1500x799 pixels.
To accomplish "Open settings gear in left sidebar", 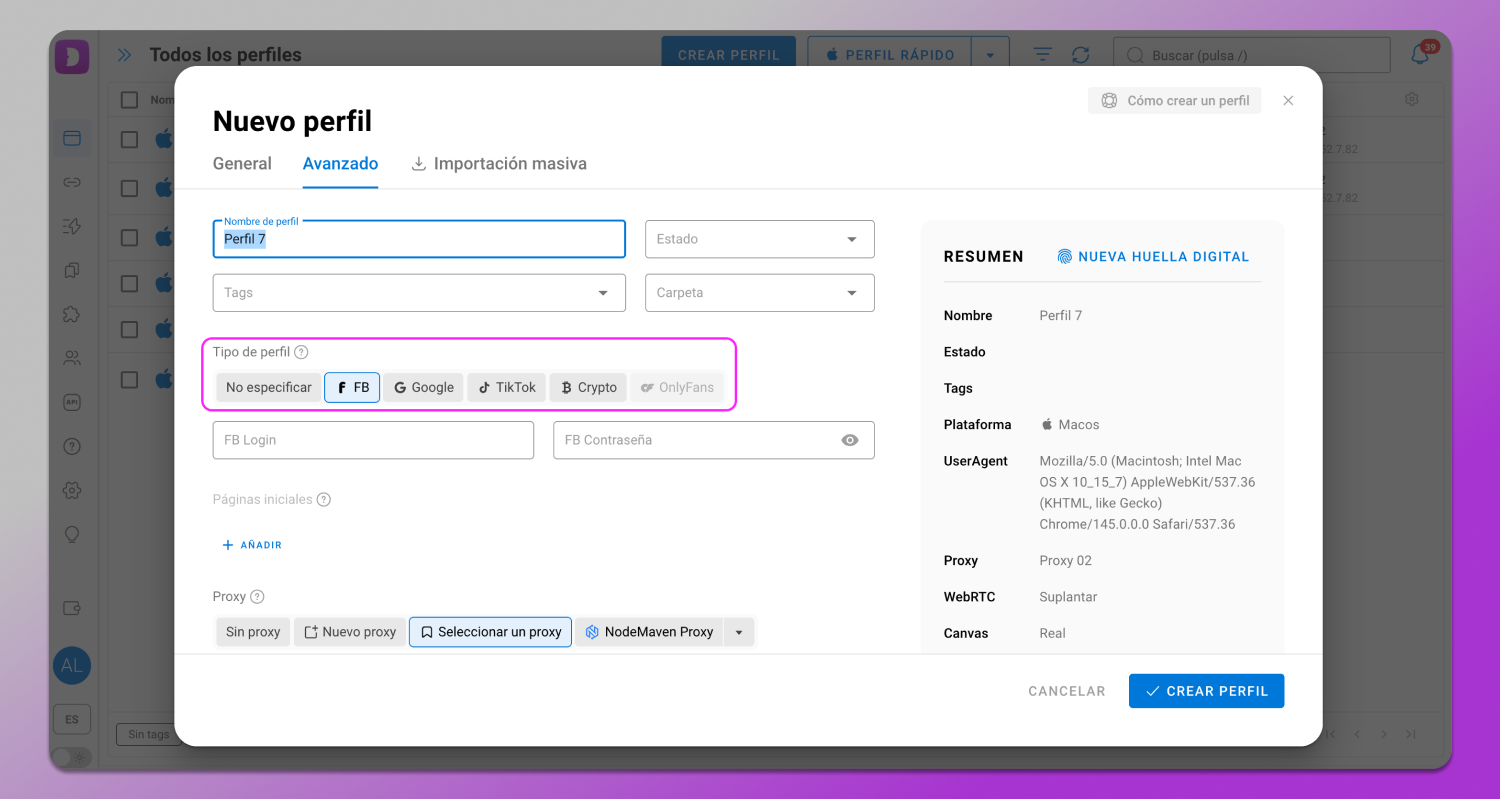I will [72, 490].
